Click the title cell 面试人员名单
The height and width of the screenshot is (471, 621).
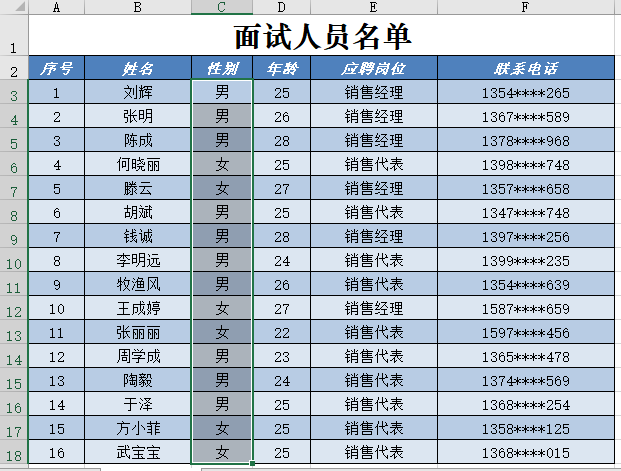322,37
